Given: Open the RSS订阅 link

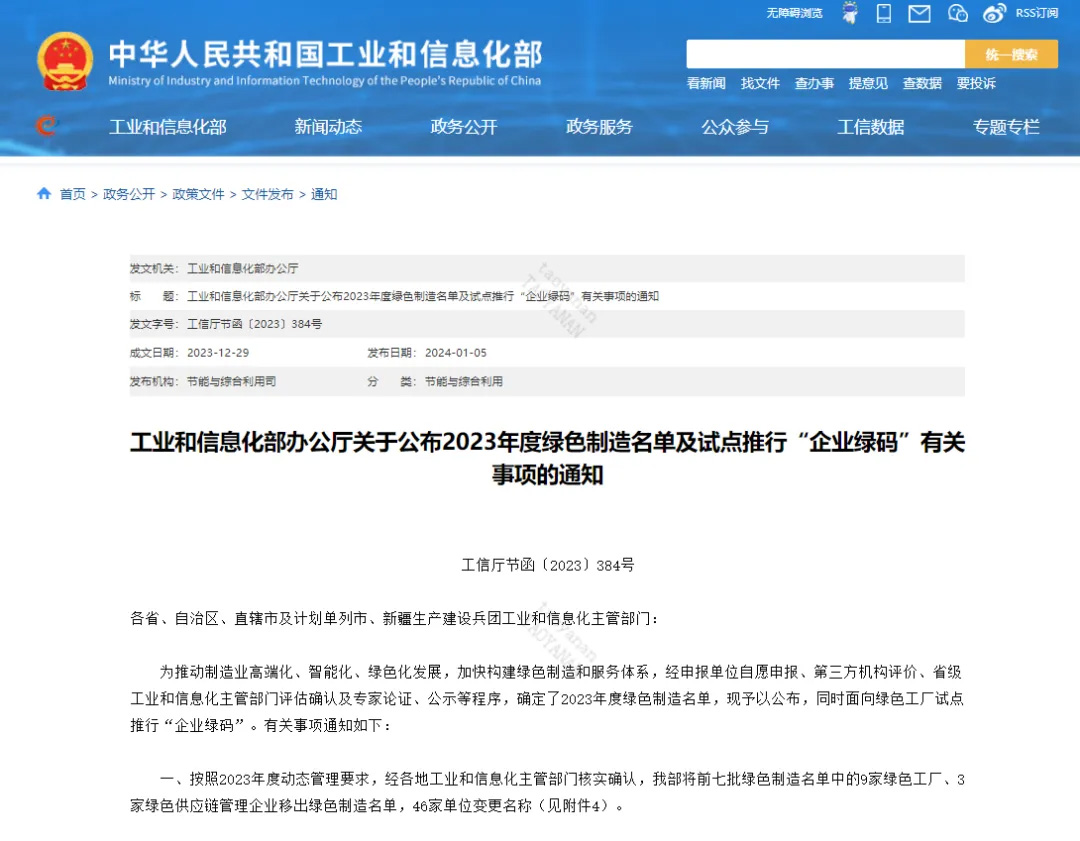Looking at the screenshot, I should point(1036,13).
